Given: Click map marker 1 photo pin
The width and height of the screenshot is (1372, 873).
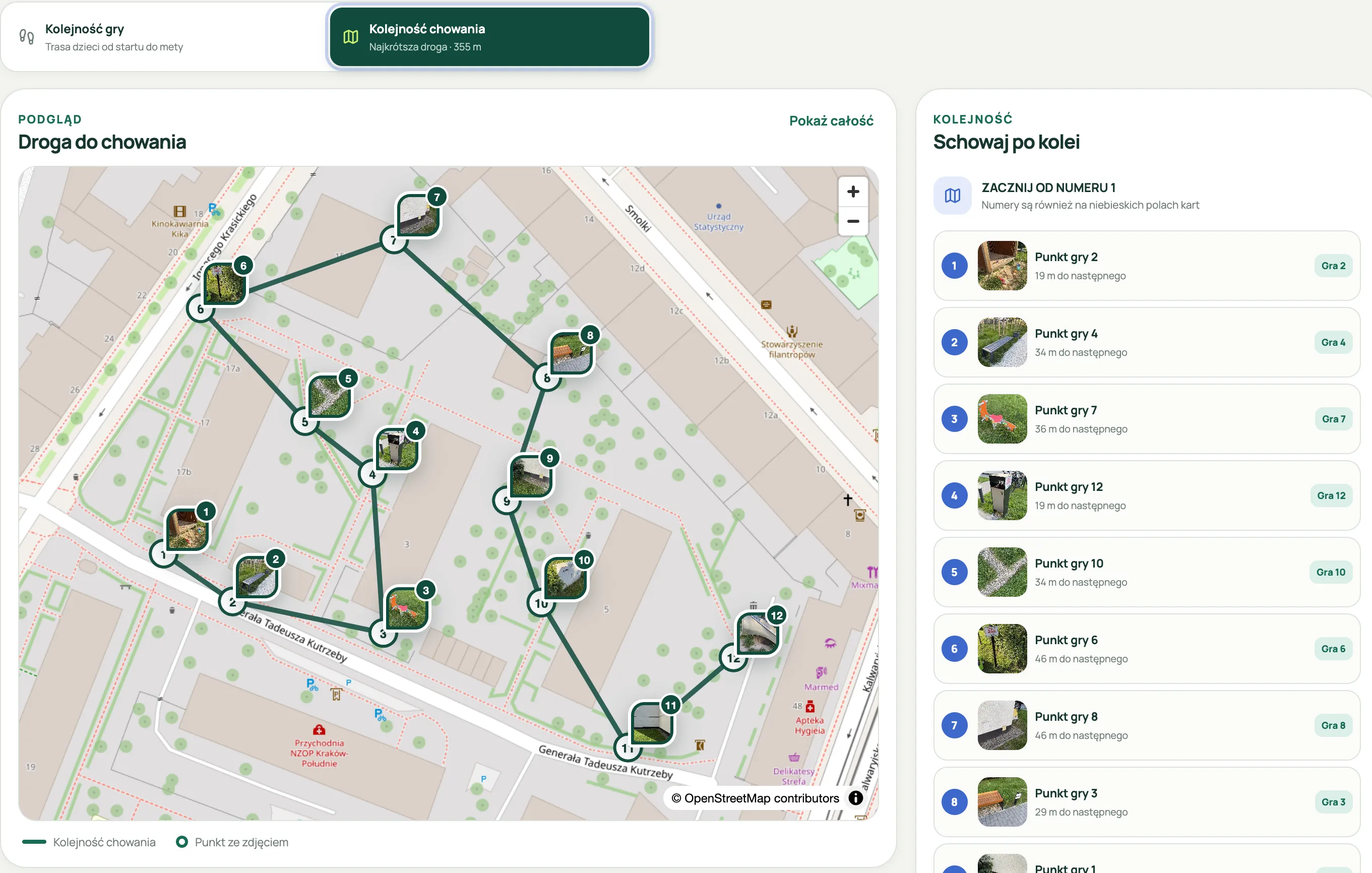Looking at the screenshot, I should tap(188, 530).
